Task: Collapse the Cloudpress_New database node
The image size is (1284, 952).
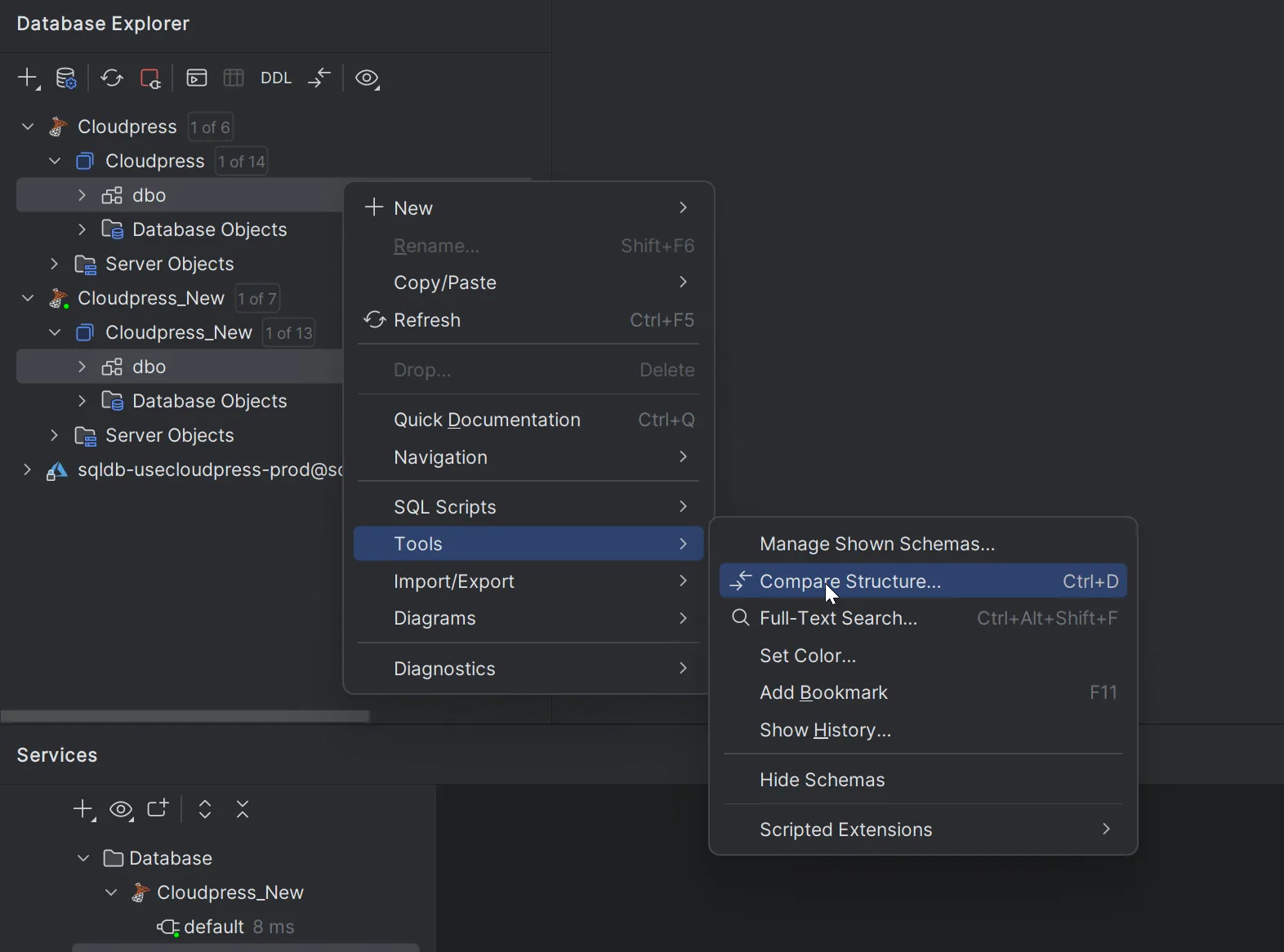Action: 55,333
